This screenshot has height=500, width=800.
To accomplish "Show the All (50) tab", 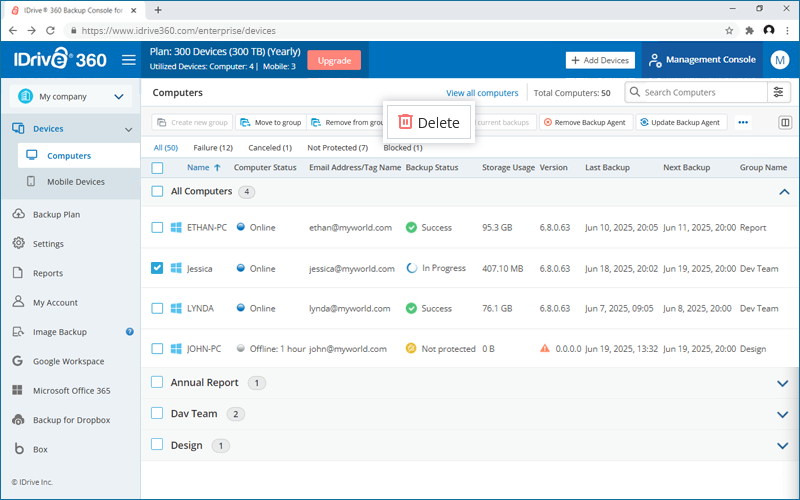I will (166, 148).
